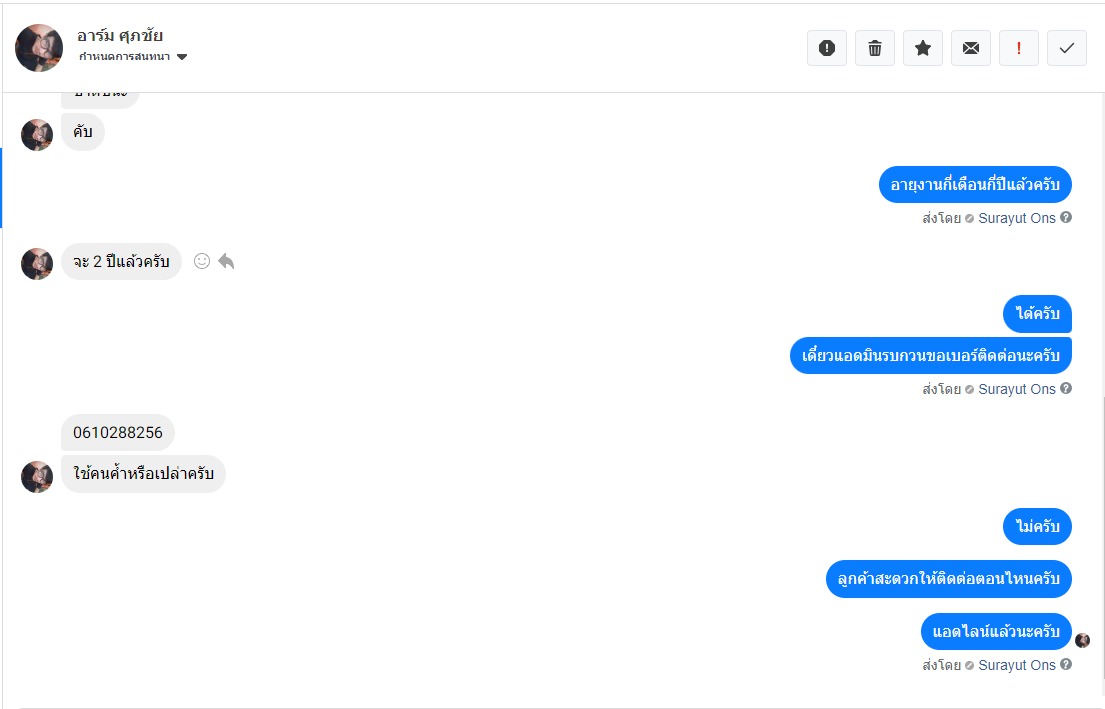Delete the conversation with the trash icon
1105x709 pixels.
tap(875, 48)
